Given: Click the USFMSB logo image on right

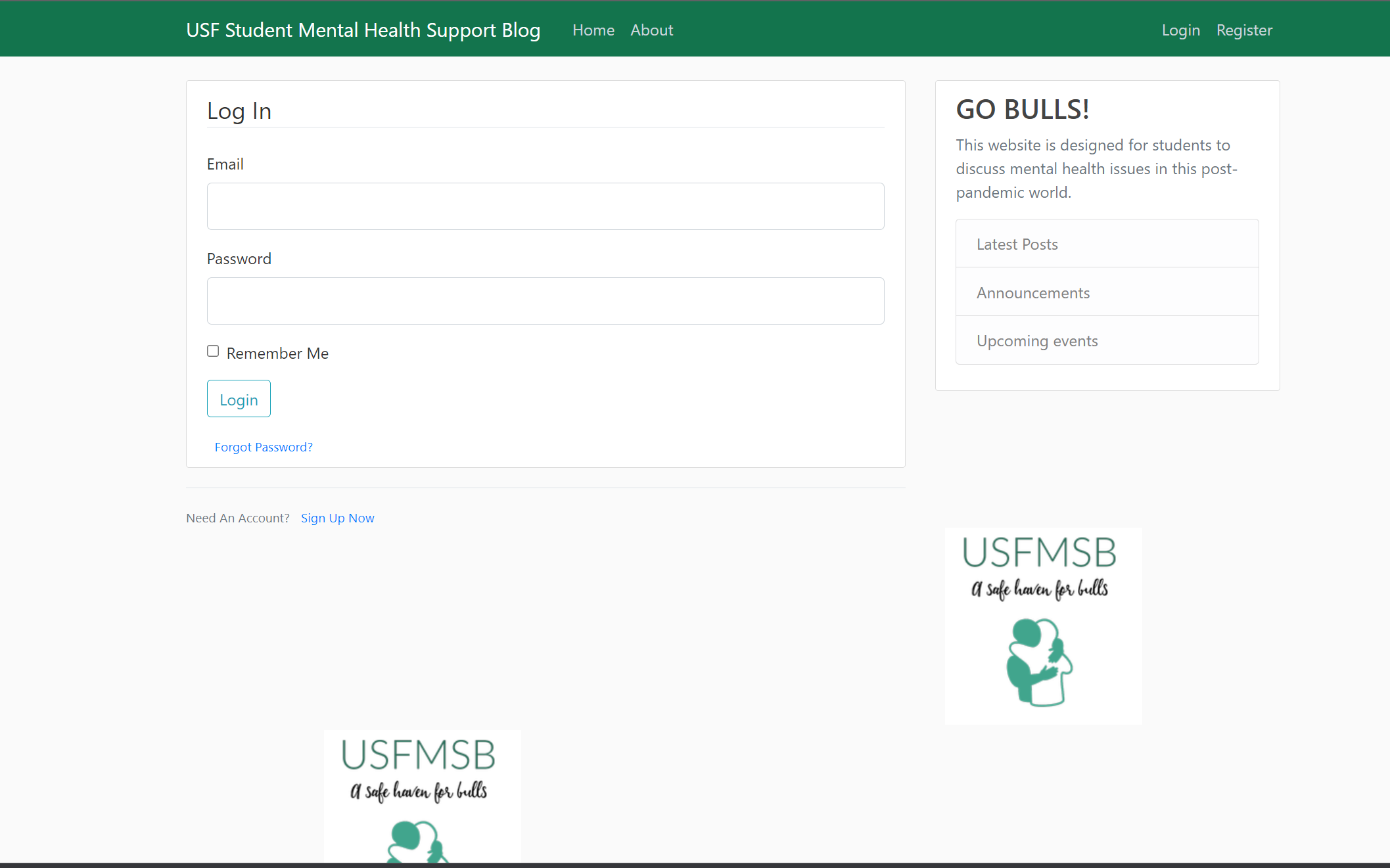Looking at the screenshot, I should coord(1043,625).
